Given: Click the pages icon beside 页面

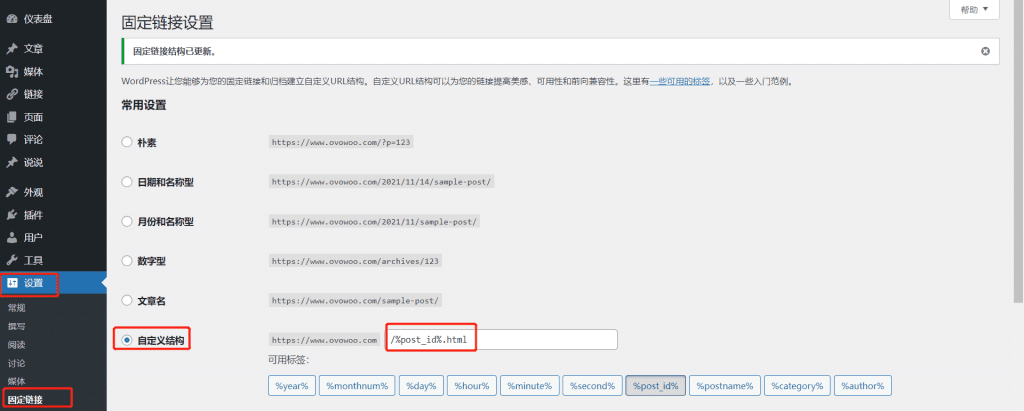Looking at the screenshot, I should tap(11, 117).
